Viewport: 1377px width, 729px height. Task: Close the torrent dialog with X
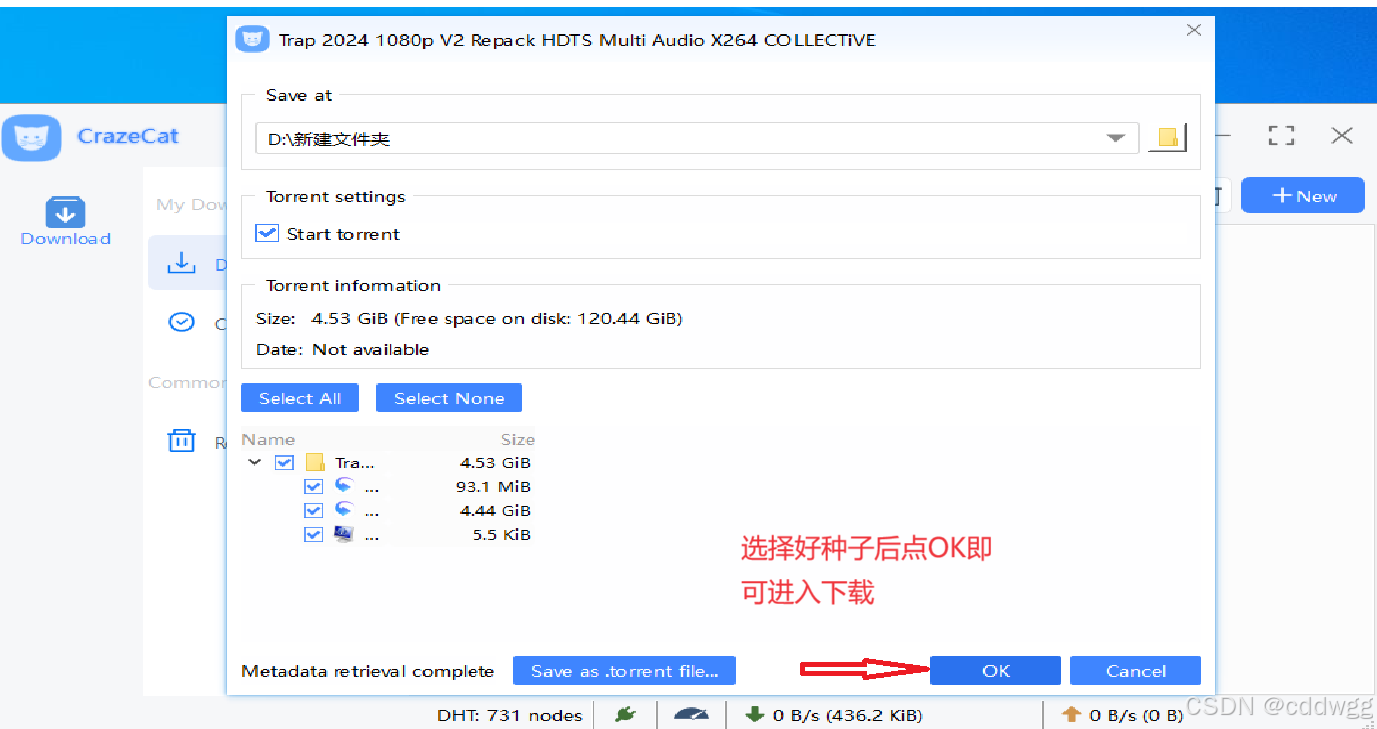(1193, 31)
